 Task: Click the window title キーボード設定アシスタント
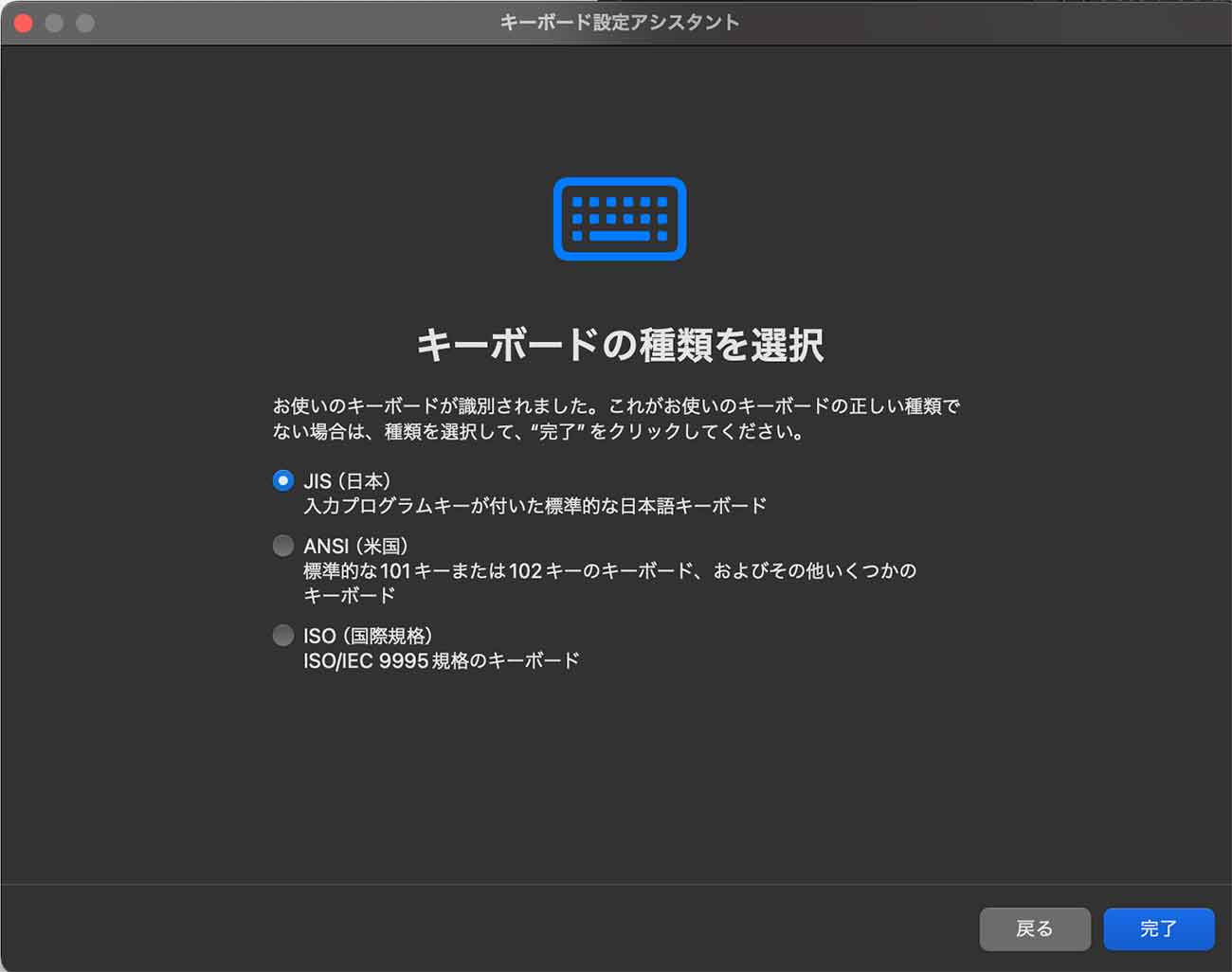620,23
